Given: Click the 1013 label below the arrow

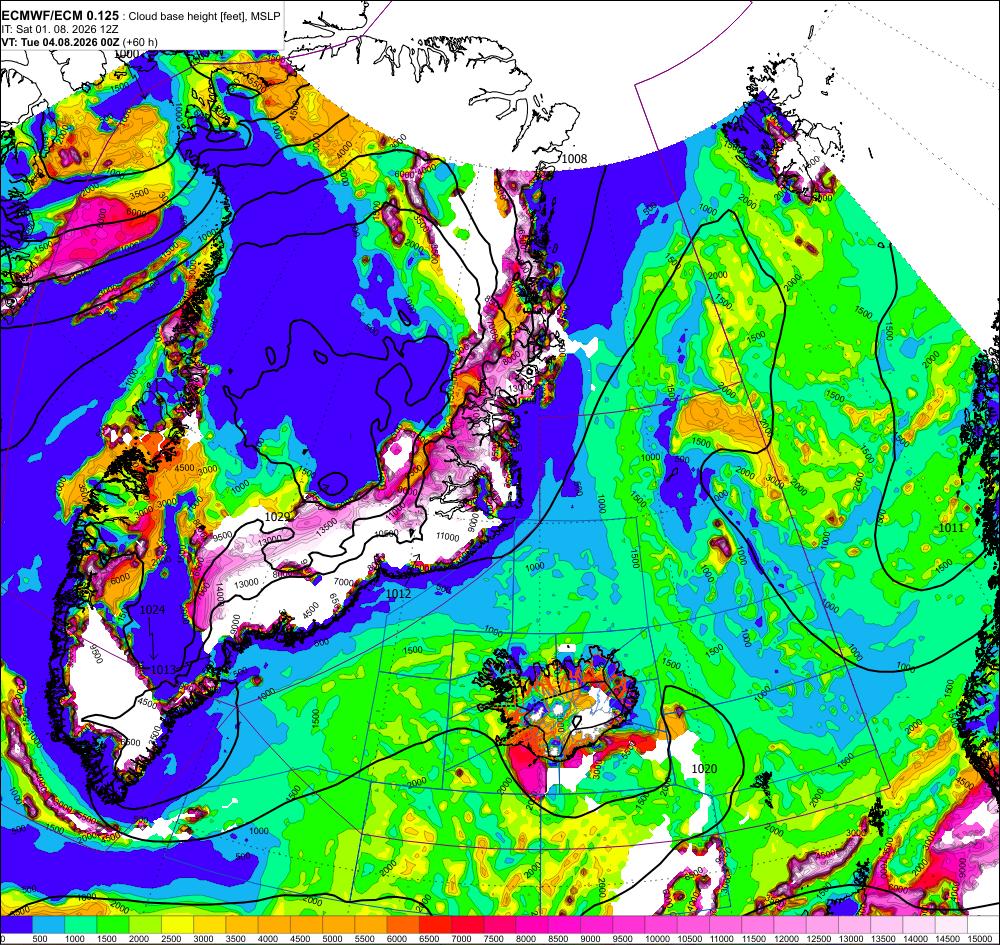Looking at the screenshot, I should 163,670.
